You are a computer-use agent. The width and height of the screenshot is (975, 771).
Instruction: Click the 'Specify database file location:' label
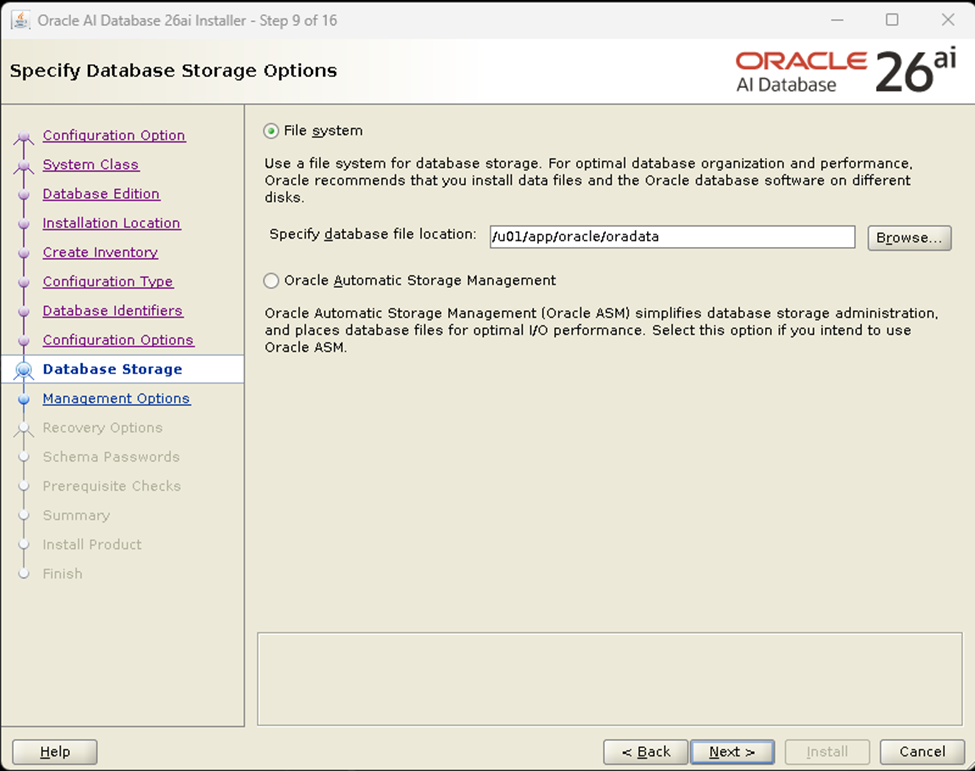[372, 234]
